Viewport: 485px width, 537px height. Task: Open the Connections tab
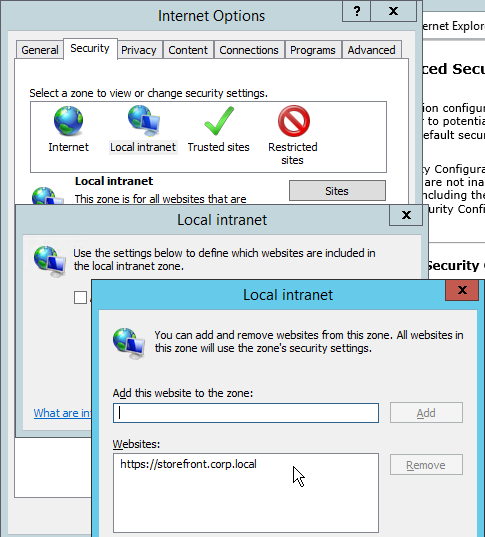[249, 50]
